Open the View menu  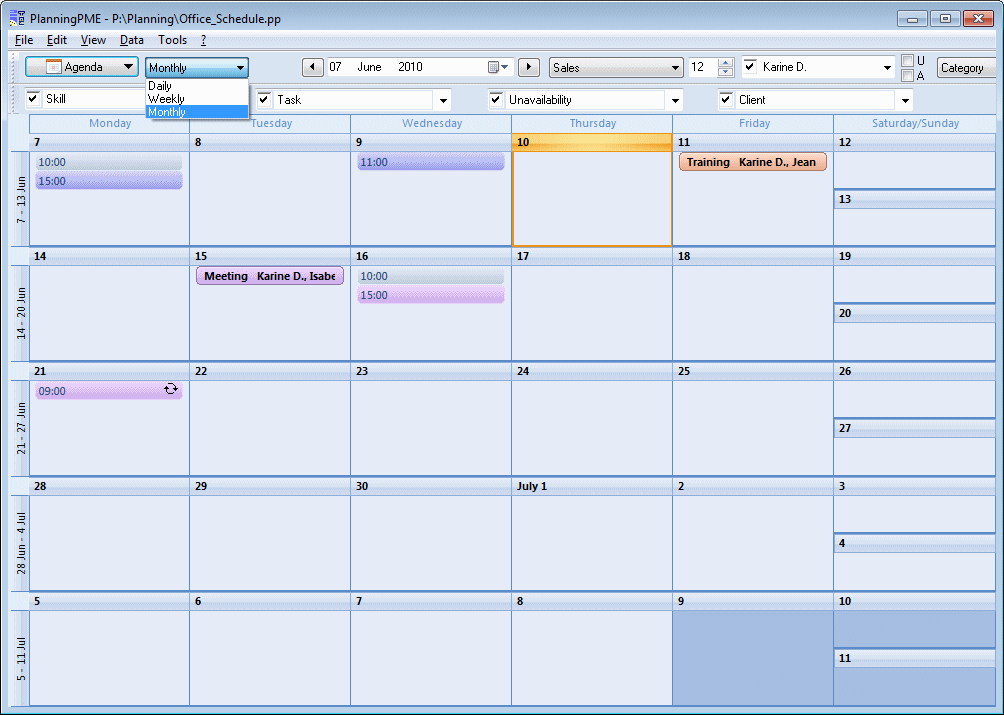click(93, 40)
